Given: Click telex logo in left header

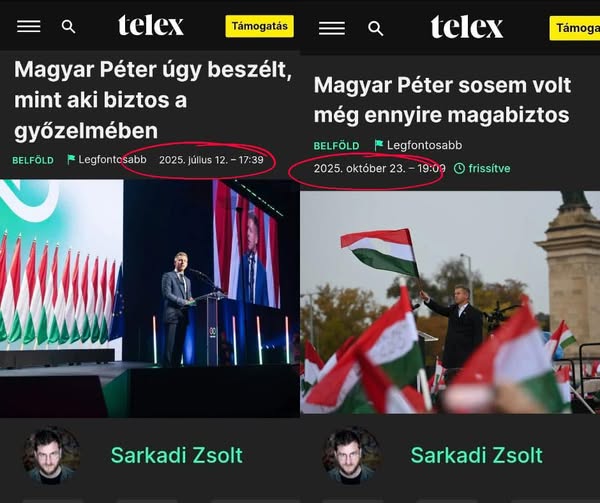Looking at the screenshot, I should click(151, 25).
